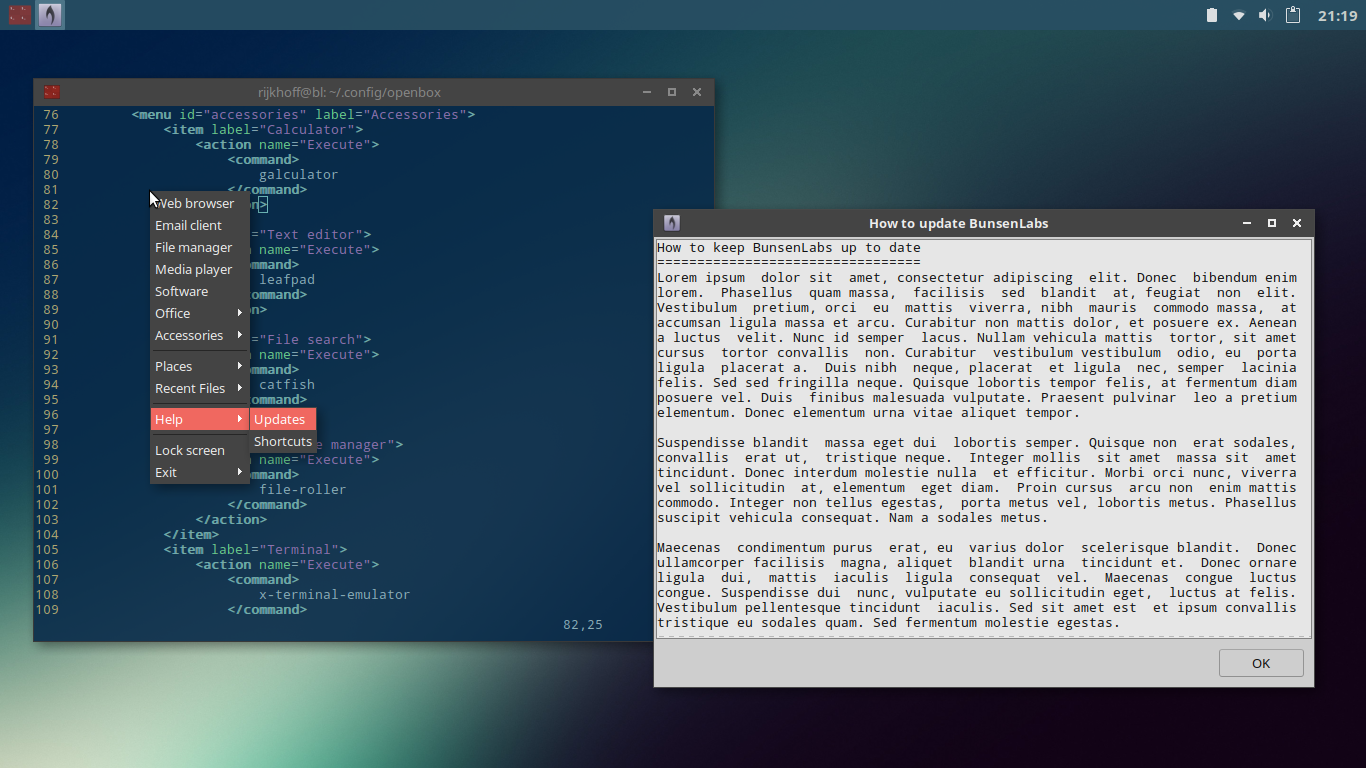Viewport: 1366px width, 768px height.
Task: Maximize the openbox terminal window
Action: tap(672, 92)
